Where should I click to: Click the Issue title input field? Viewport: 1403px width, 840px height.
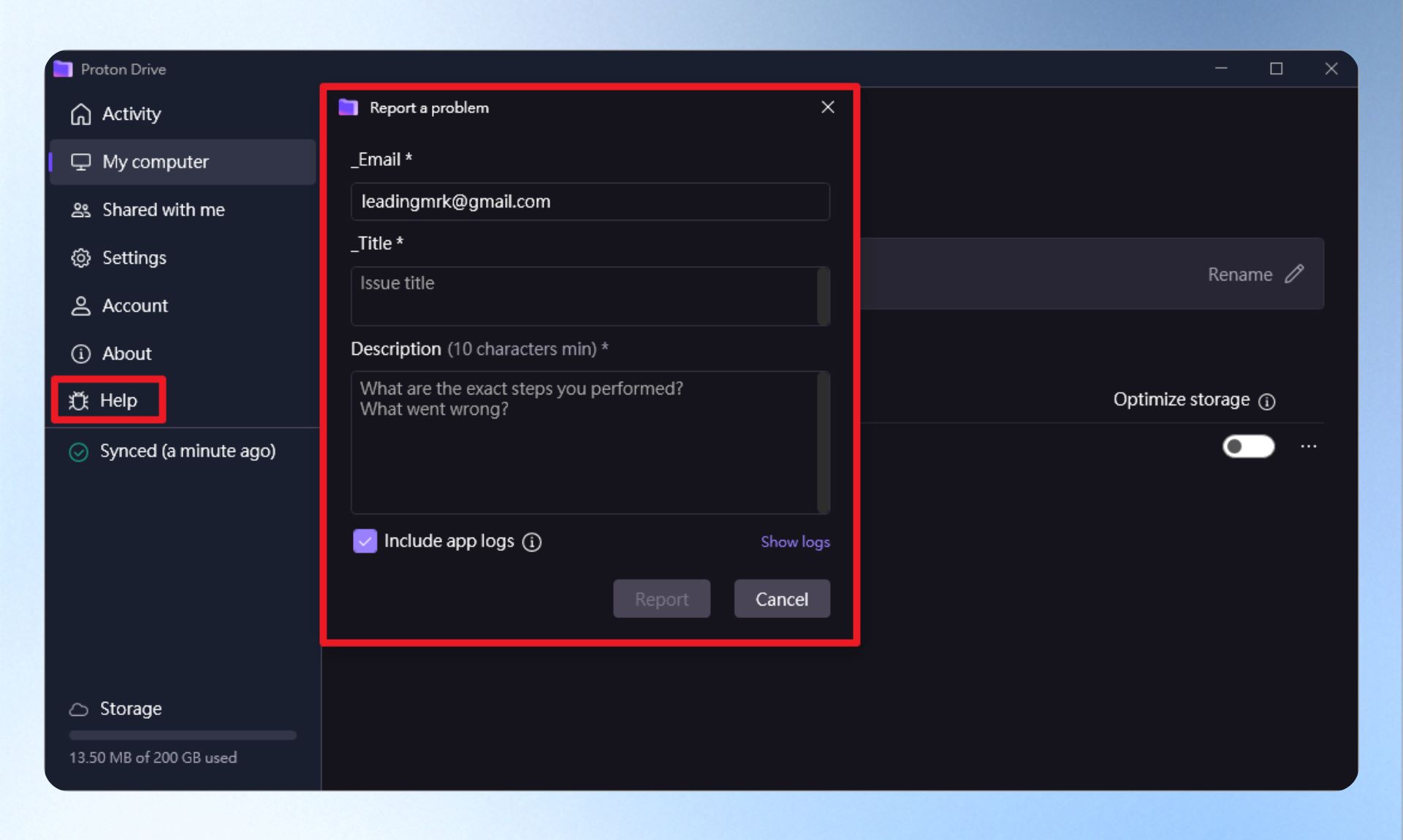coord(590,296)
